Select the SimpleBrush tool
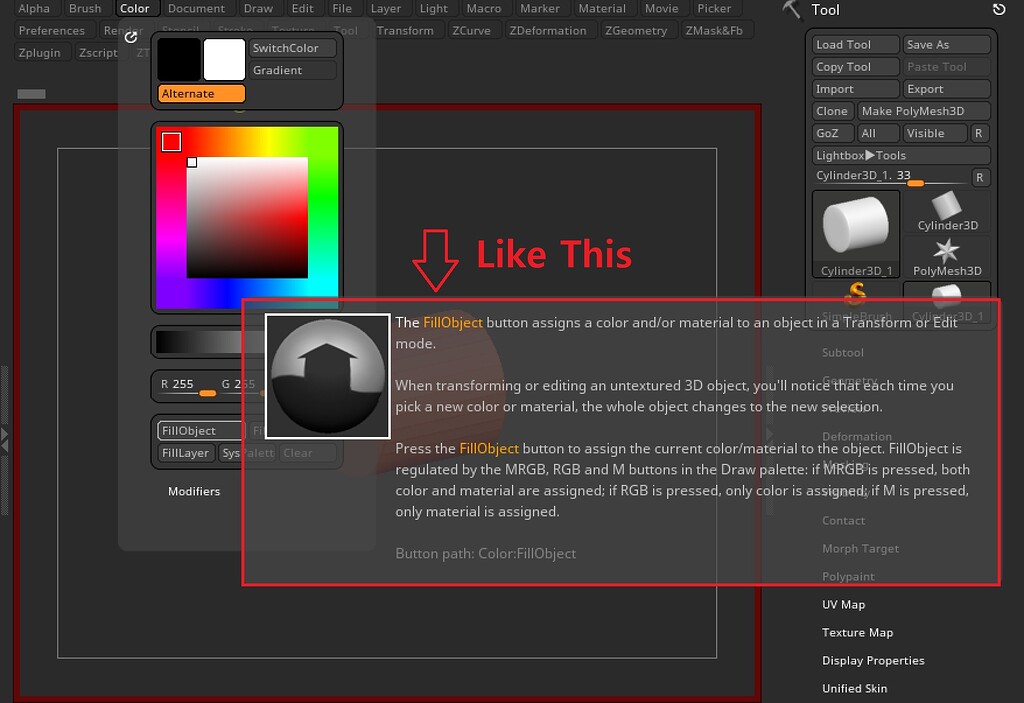The height and width of the screenshot is (703, 1024). [855, 295]
